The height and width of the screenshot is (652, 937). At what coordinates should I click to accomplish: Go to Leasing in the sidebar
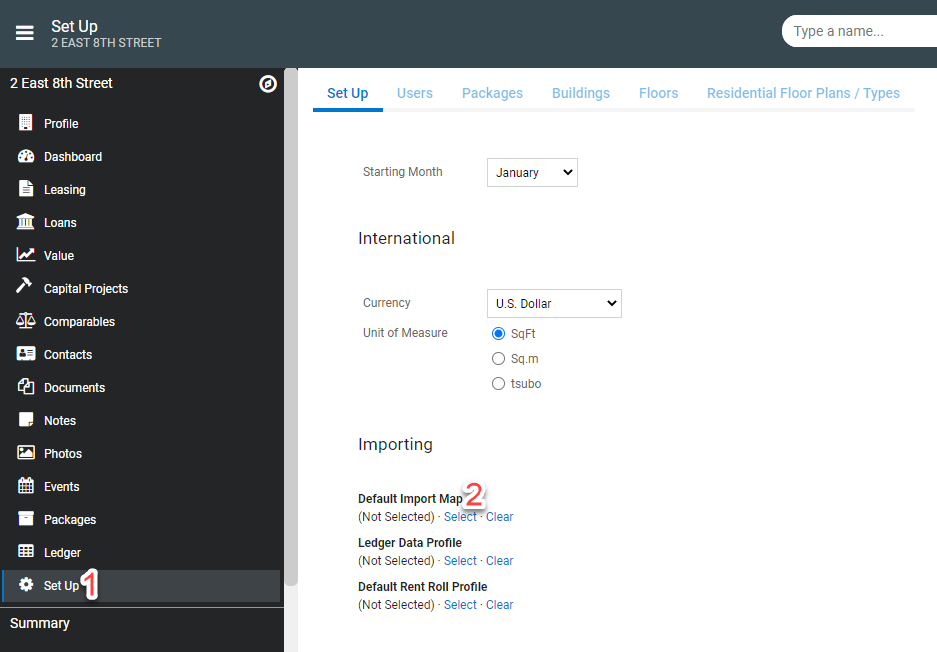point(65,189)
